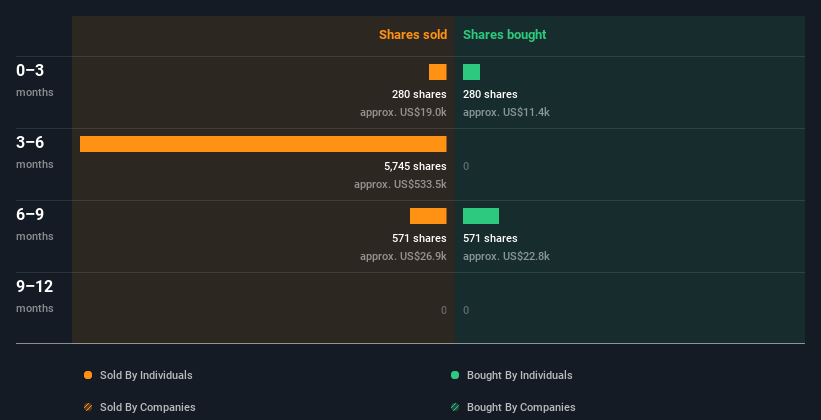Select the 6–9 months orange sold bar
This screenshot has width=821, height=420.
[x=428, y=216]
